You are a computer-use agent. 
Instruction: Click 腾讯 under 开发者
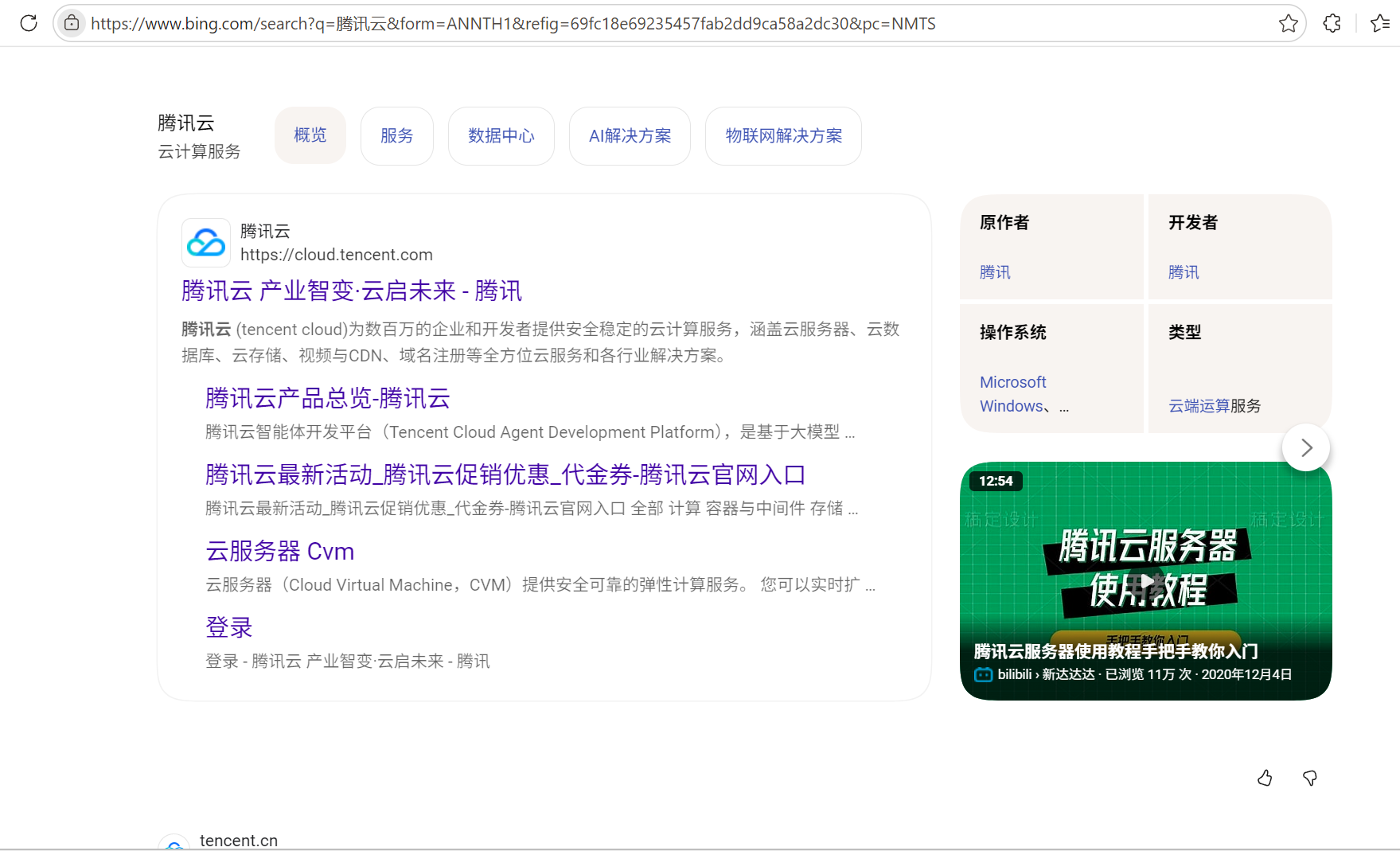1184,272
